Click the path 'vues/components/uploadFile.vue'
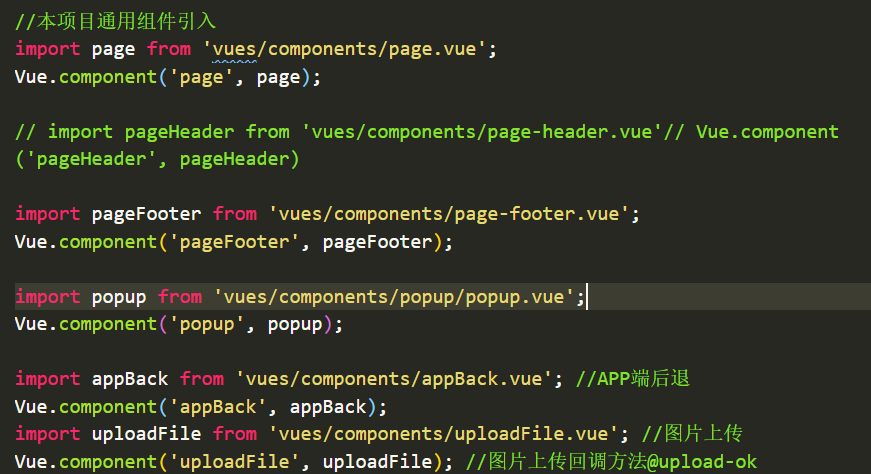The height and width of the screenshot is (474, 871). [443, 434]
